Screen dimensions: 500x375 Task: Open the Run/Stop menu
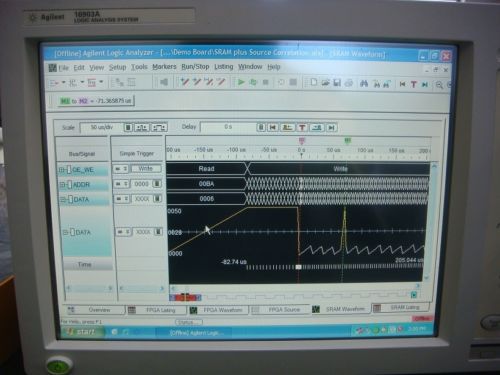pyautogui.click(x=195, y=67)
